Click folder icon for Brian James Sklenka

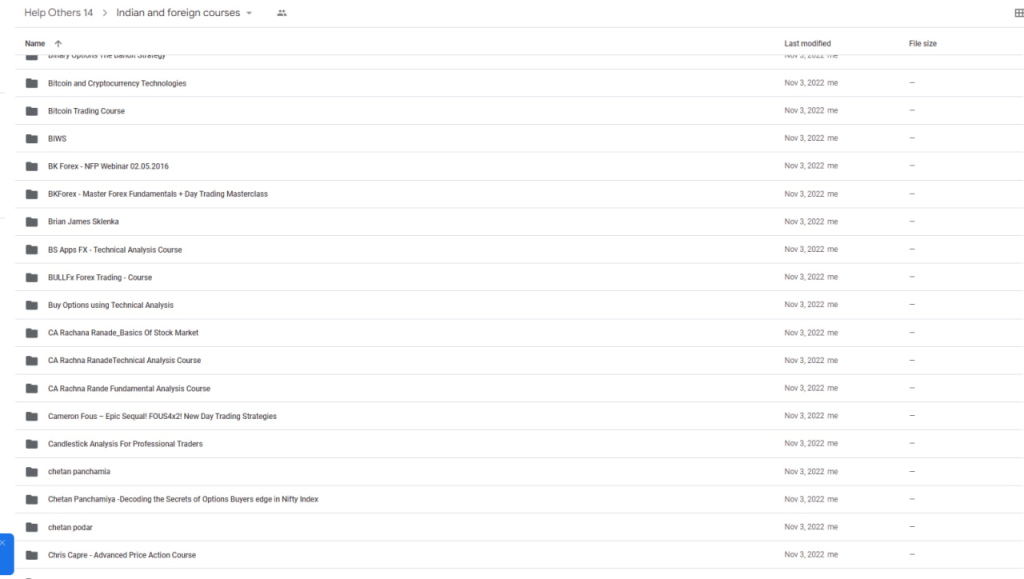point(31,222)
